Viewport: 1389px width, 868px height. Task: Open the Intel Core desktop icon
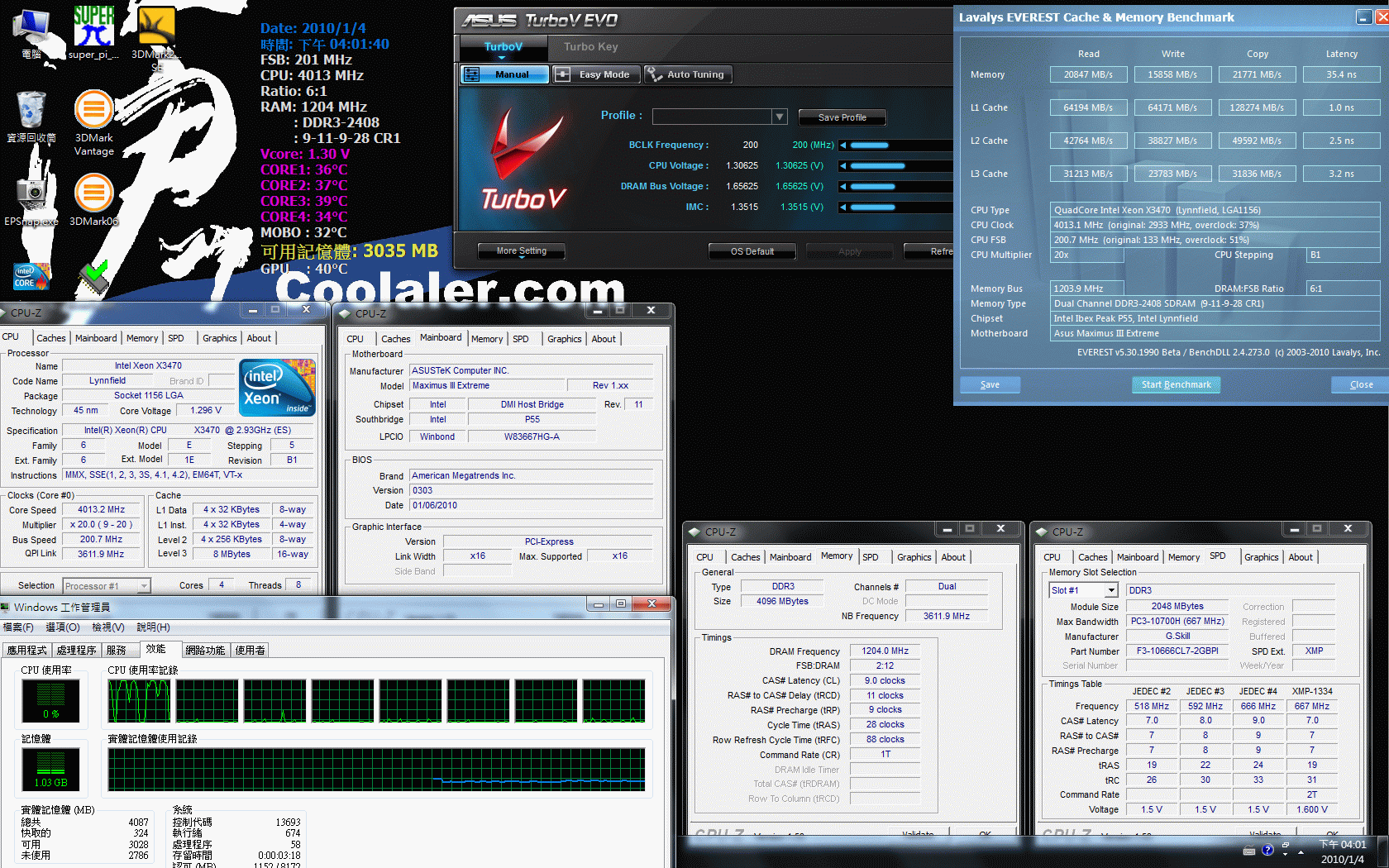click(x=31, y=276)
